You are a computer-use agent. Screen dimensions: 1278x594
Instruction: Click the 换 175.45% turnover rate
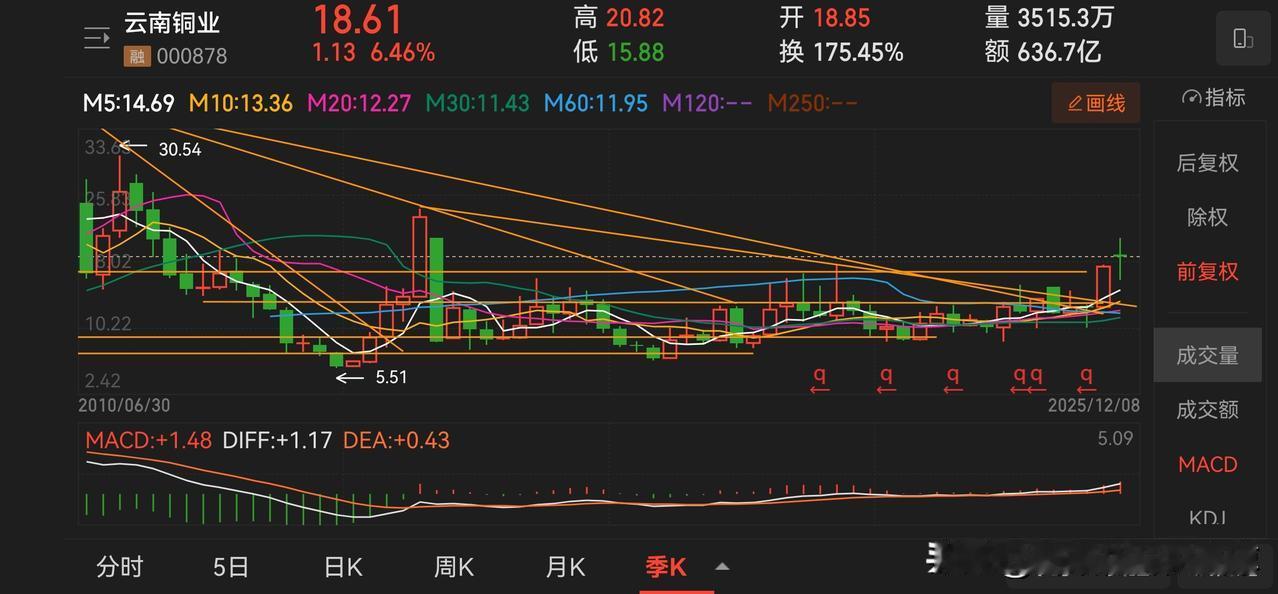[x=842, y=51]
